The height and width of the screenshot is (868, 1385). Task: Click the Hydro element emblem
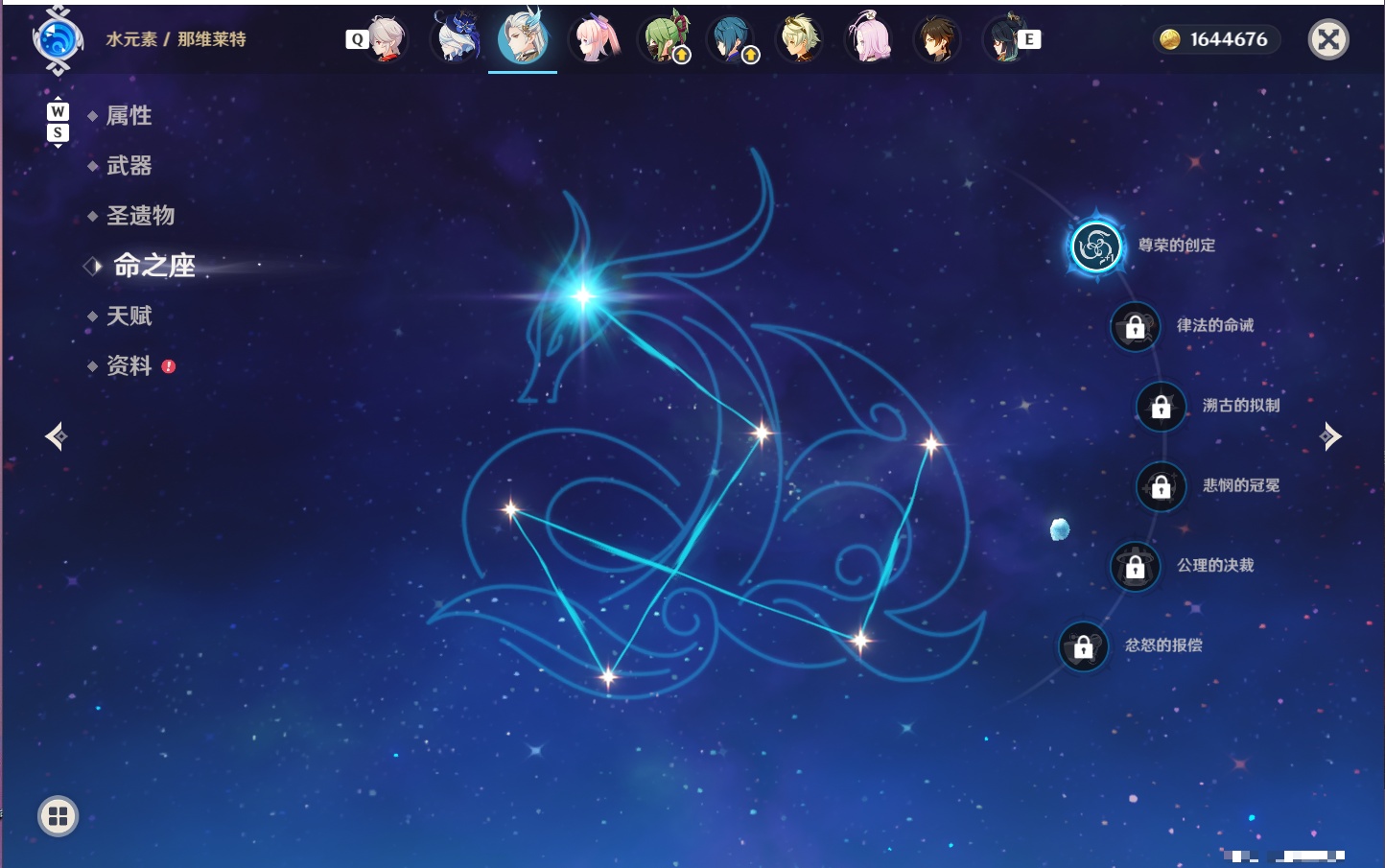point(58,40)
